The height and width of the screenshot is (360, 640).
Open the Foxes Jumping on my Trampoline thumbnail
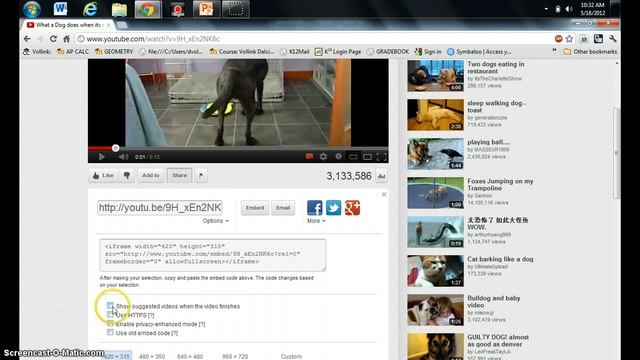[x=436, y=193]
